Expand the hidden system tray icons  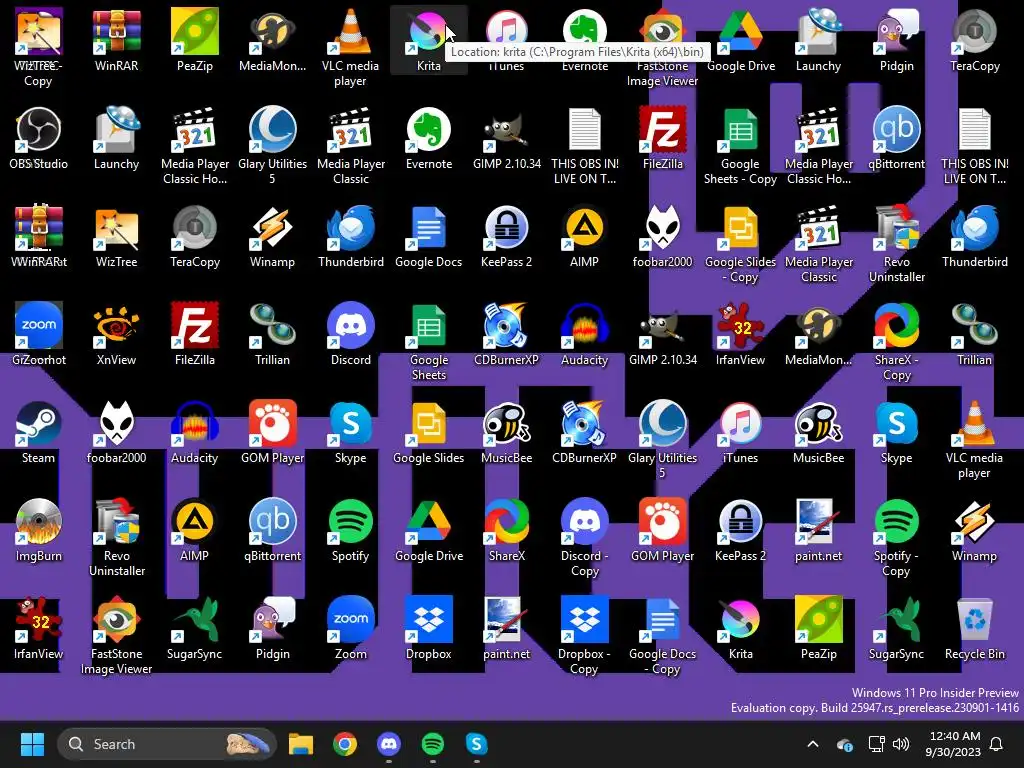[x=813, y=744]
